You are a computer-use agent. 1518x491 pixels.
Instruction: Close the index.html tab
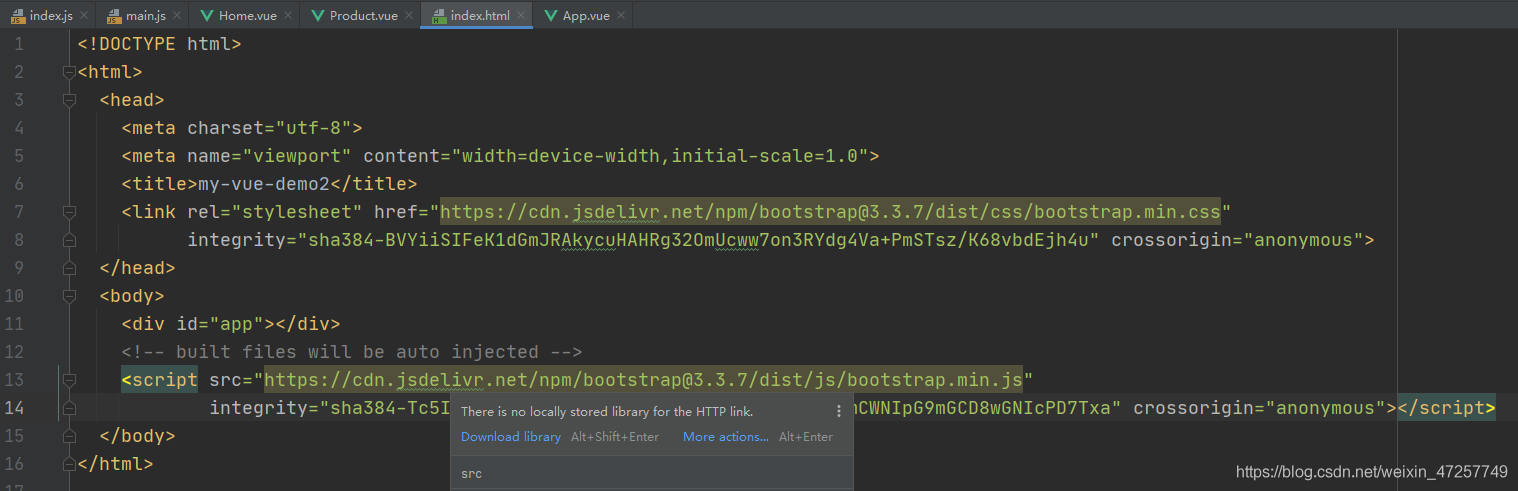pos(521,16)
